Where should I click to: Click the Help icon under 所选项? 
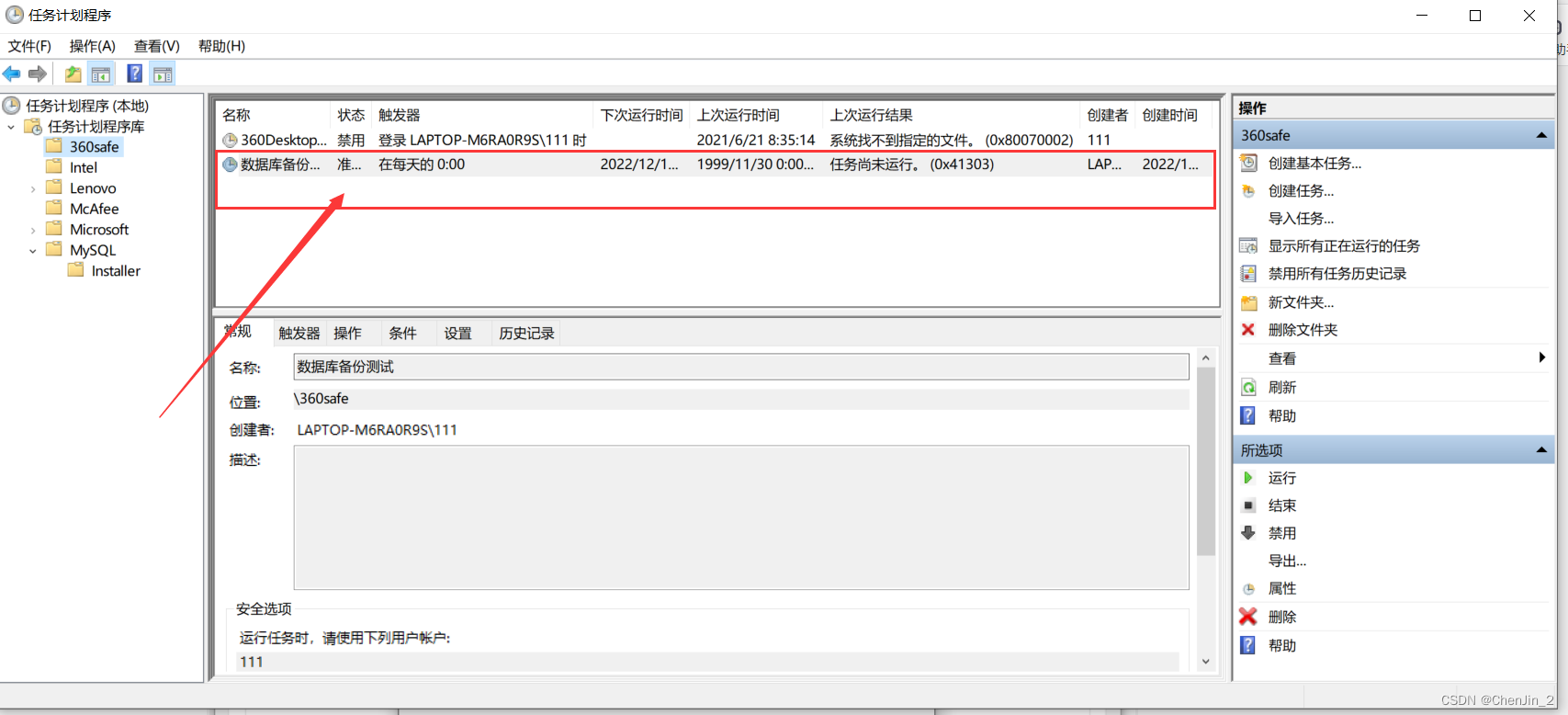coord(1248,645)
